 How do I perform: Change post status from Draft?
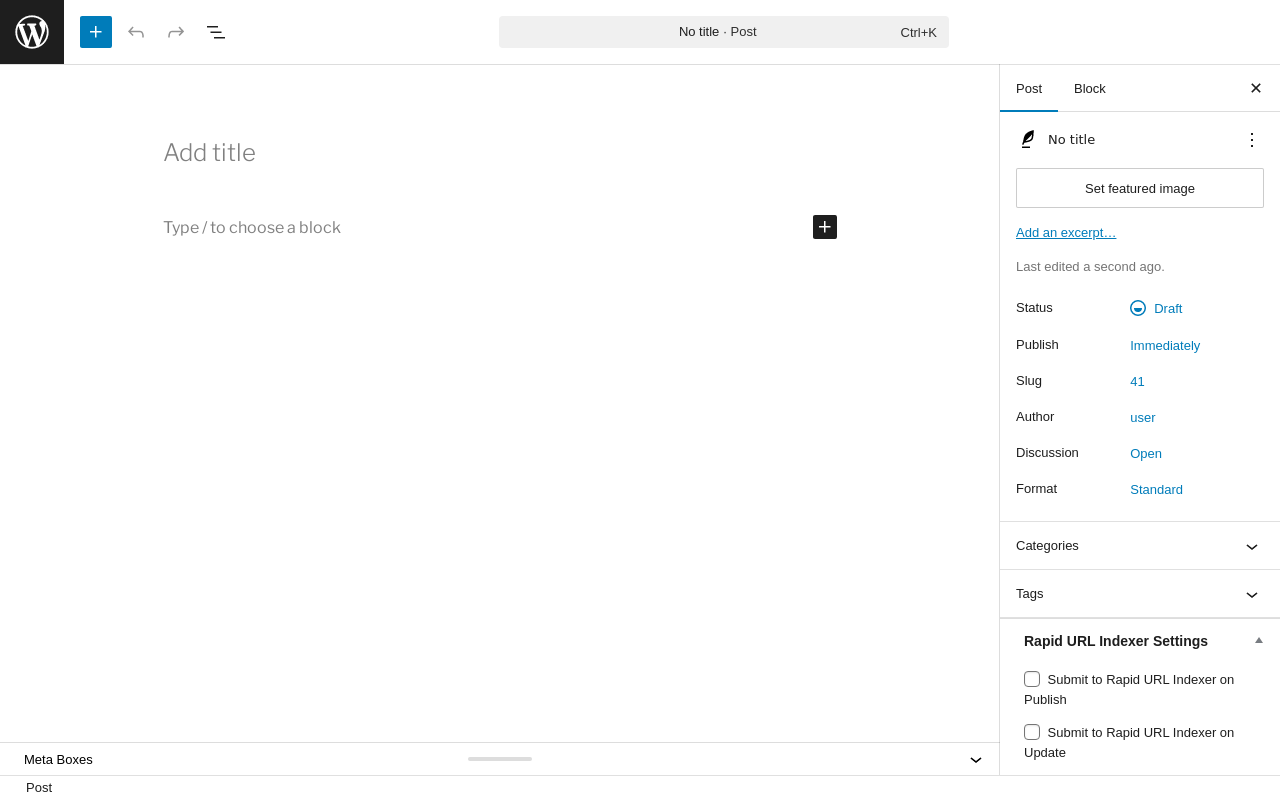pyautogui.click(x=1156, y=308)
